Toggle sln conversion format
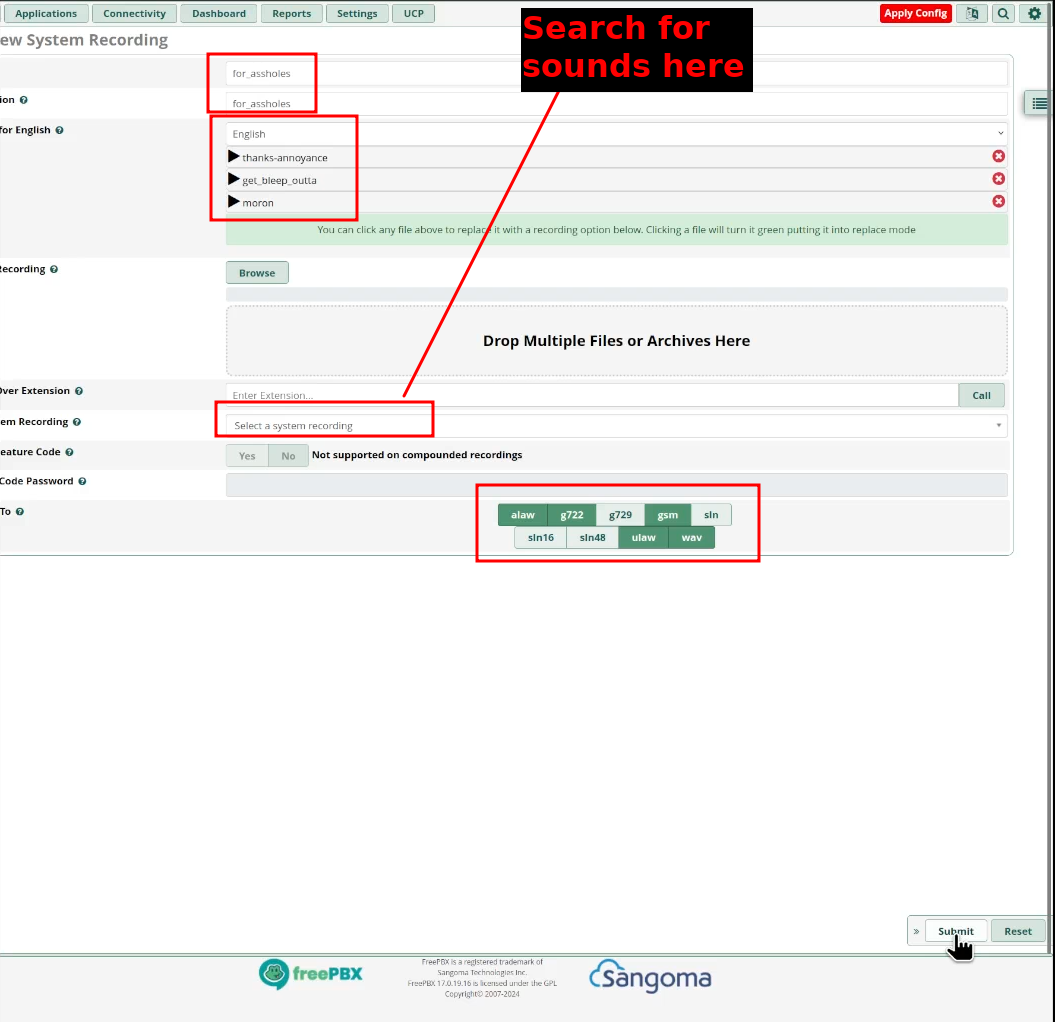The height and width of the screenshot is (1022, 1055). 711,515
